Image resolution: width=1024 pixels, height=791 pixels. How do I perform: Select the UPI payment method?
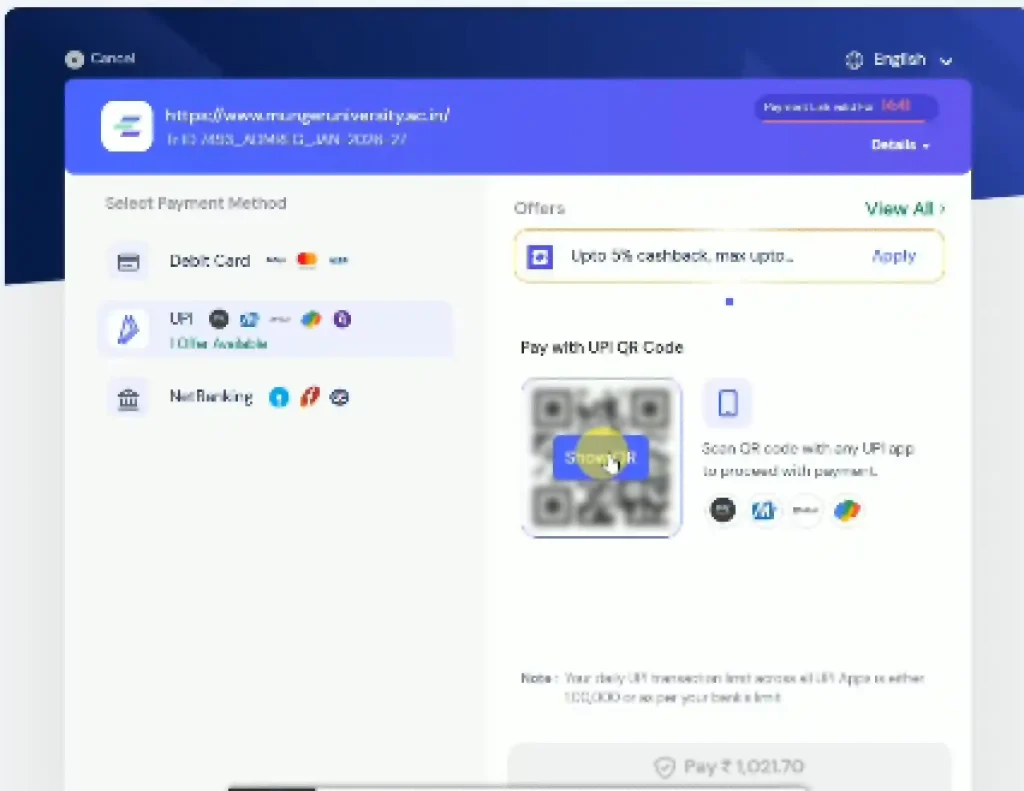274,329
